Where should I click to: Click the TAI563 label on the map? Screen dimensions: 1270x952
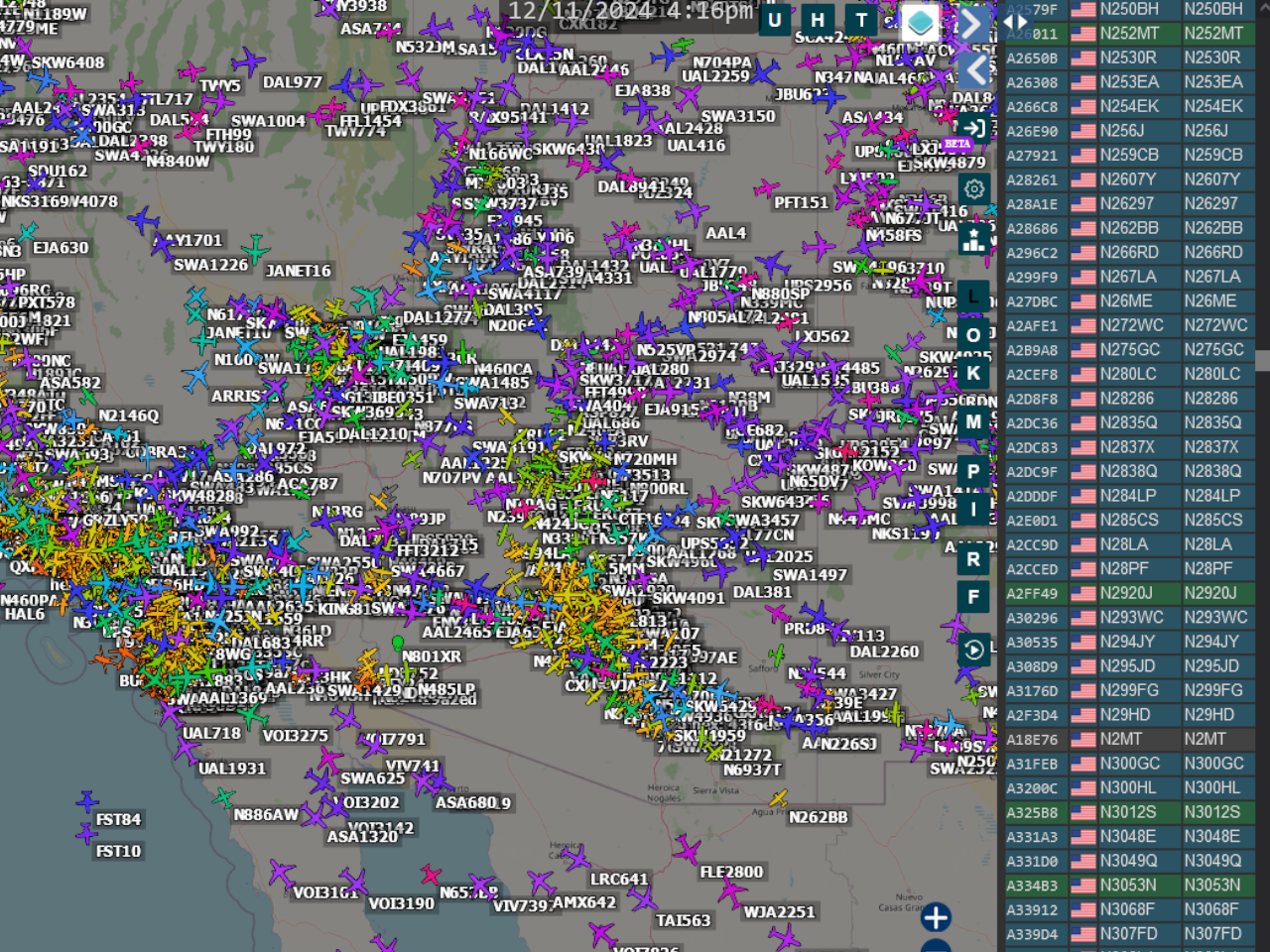[684, 920]
